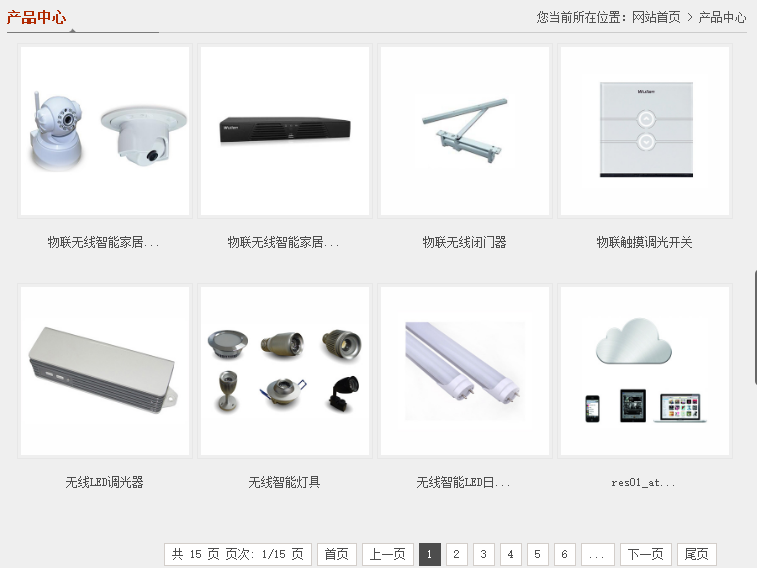Jump to page 6 in pagination
The image size is (757, 568).
pyautogui.click(x=565, y=554)
